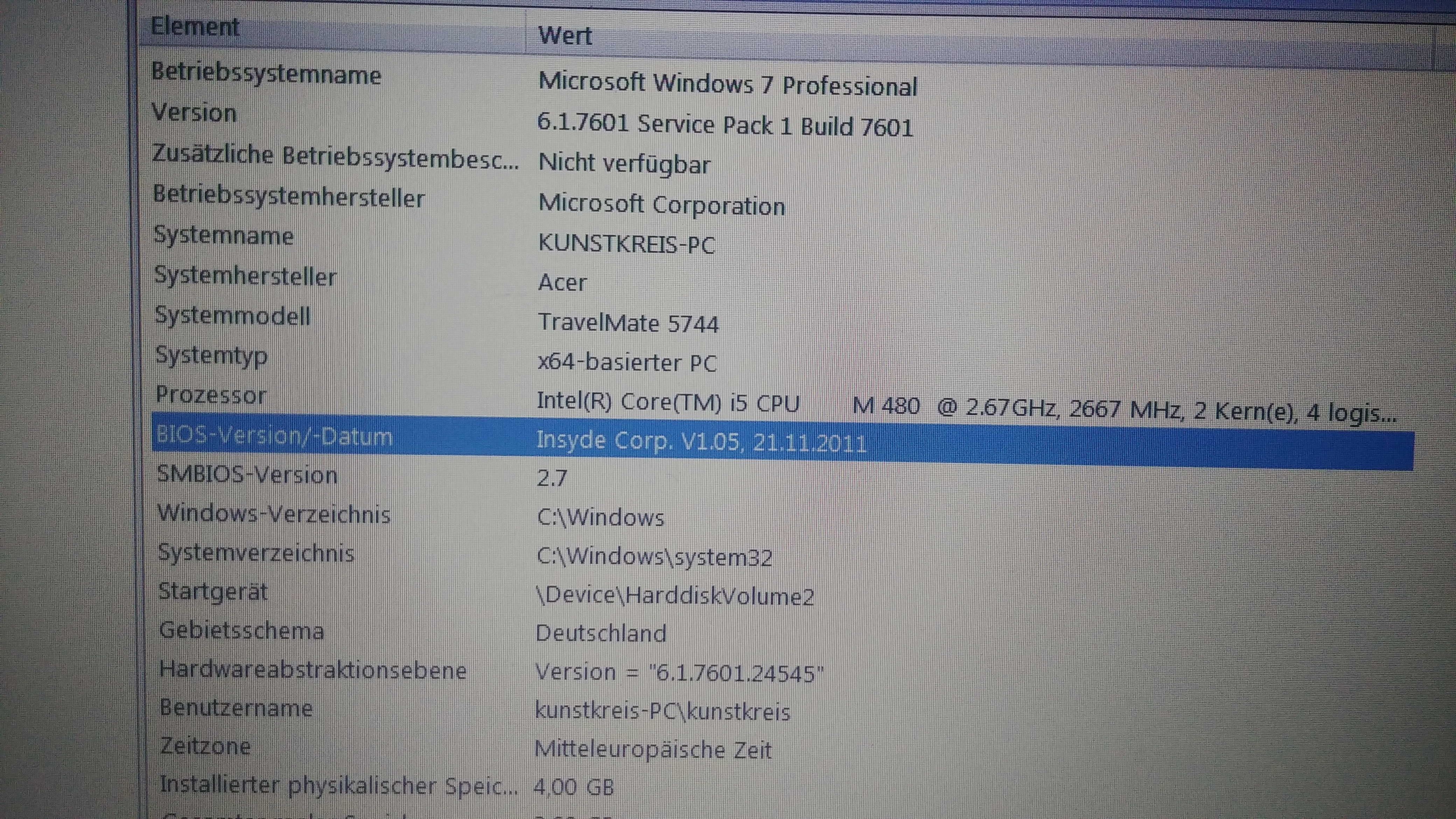The width and height of the screenshot is (1456, 819).
Task: Select the Betriebssystemname row label
Action: pyautogui.click(x=266, y=74)
